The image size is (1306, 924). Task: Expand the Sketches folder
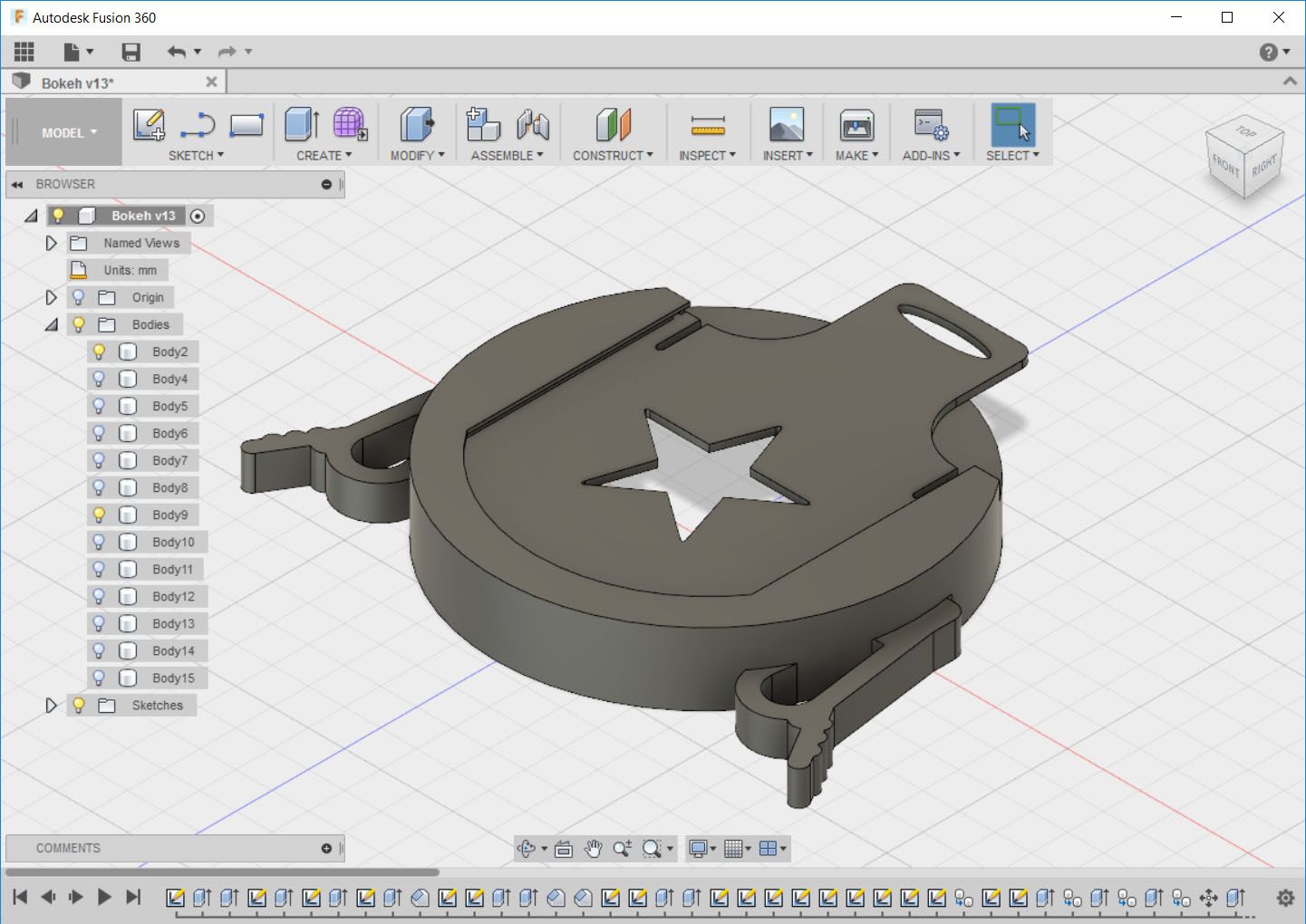(52, 705)
